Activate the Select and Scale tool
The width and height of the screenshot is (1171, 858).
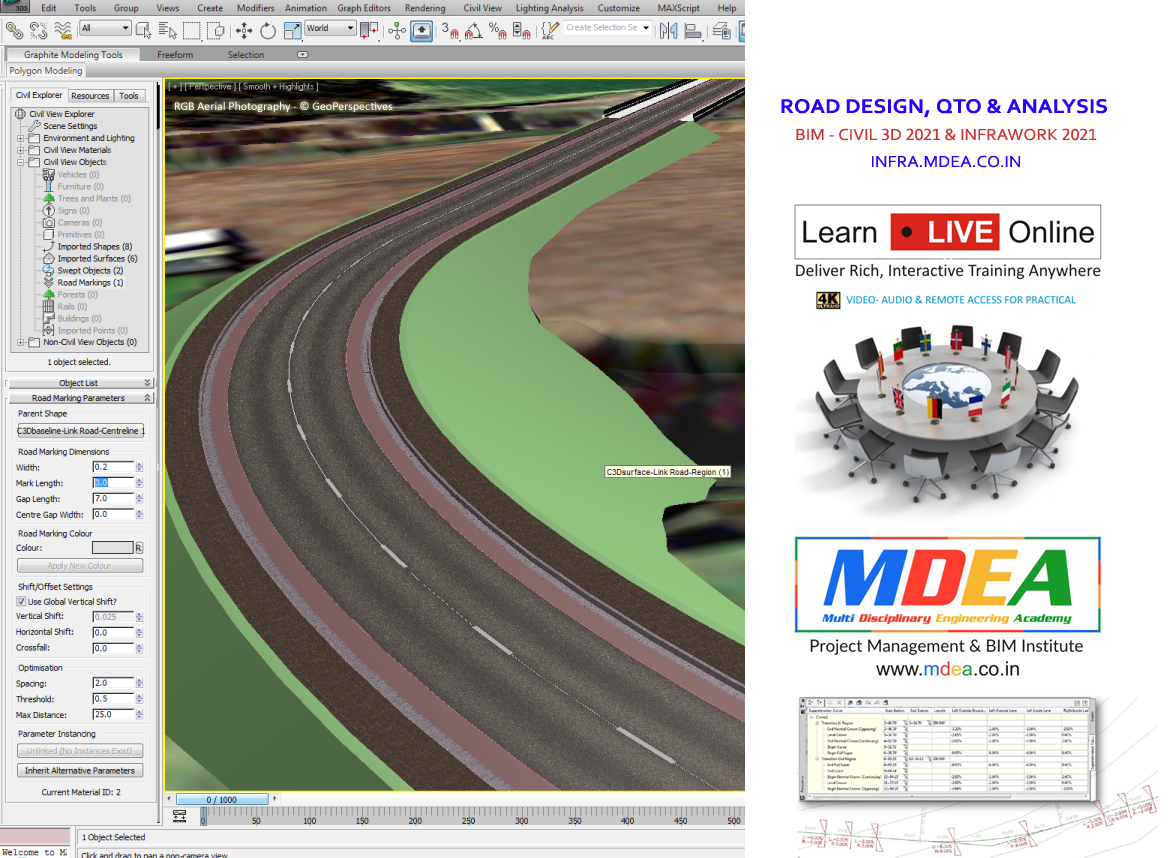click(292, 31)
